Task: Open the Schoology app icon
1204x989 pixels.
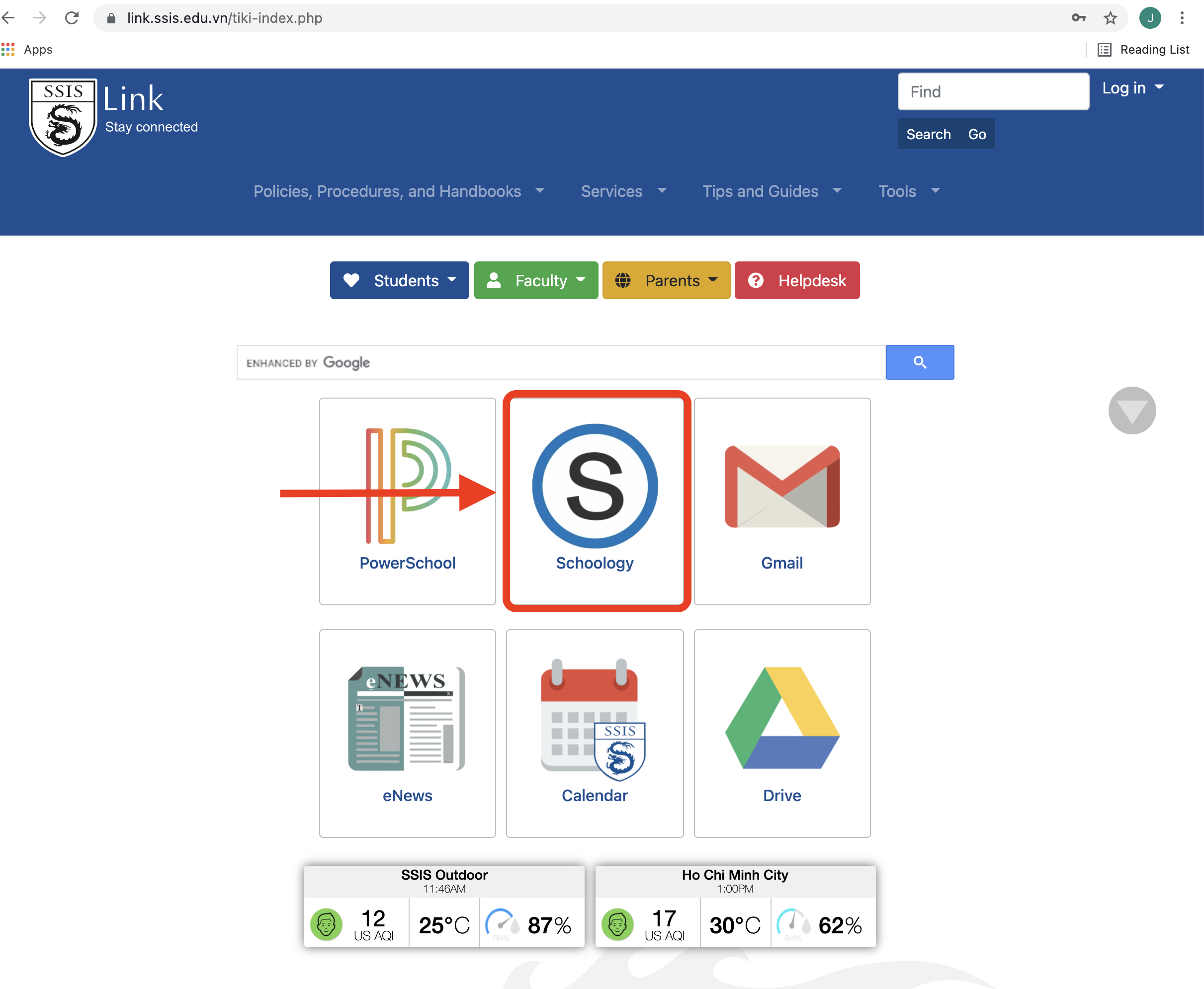Action: [595, 486]
